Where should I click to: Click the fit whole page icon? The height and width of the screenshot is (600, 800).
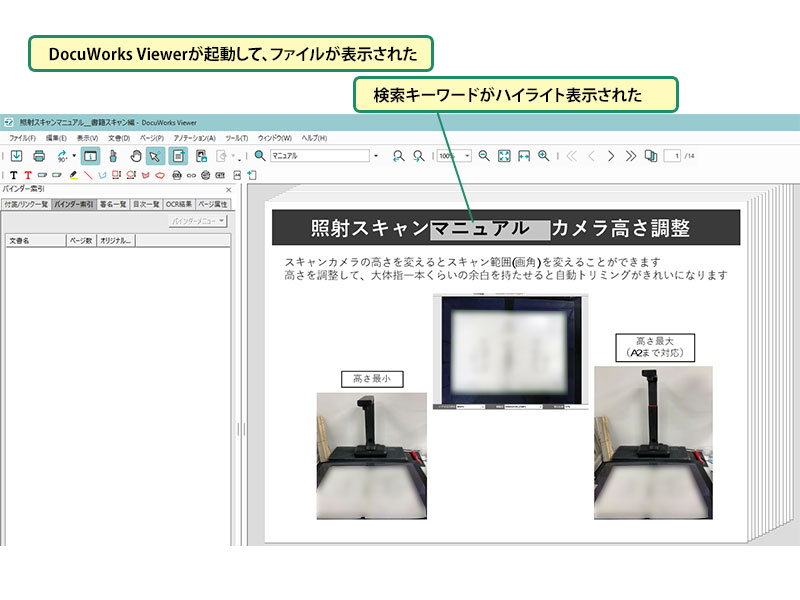point(504,156)
